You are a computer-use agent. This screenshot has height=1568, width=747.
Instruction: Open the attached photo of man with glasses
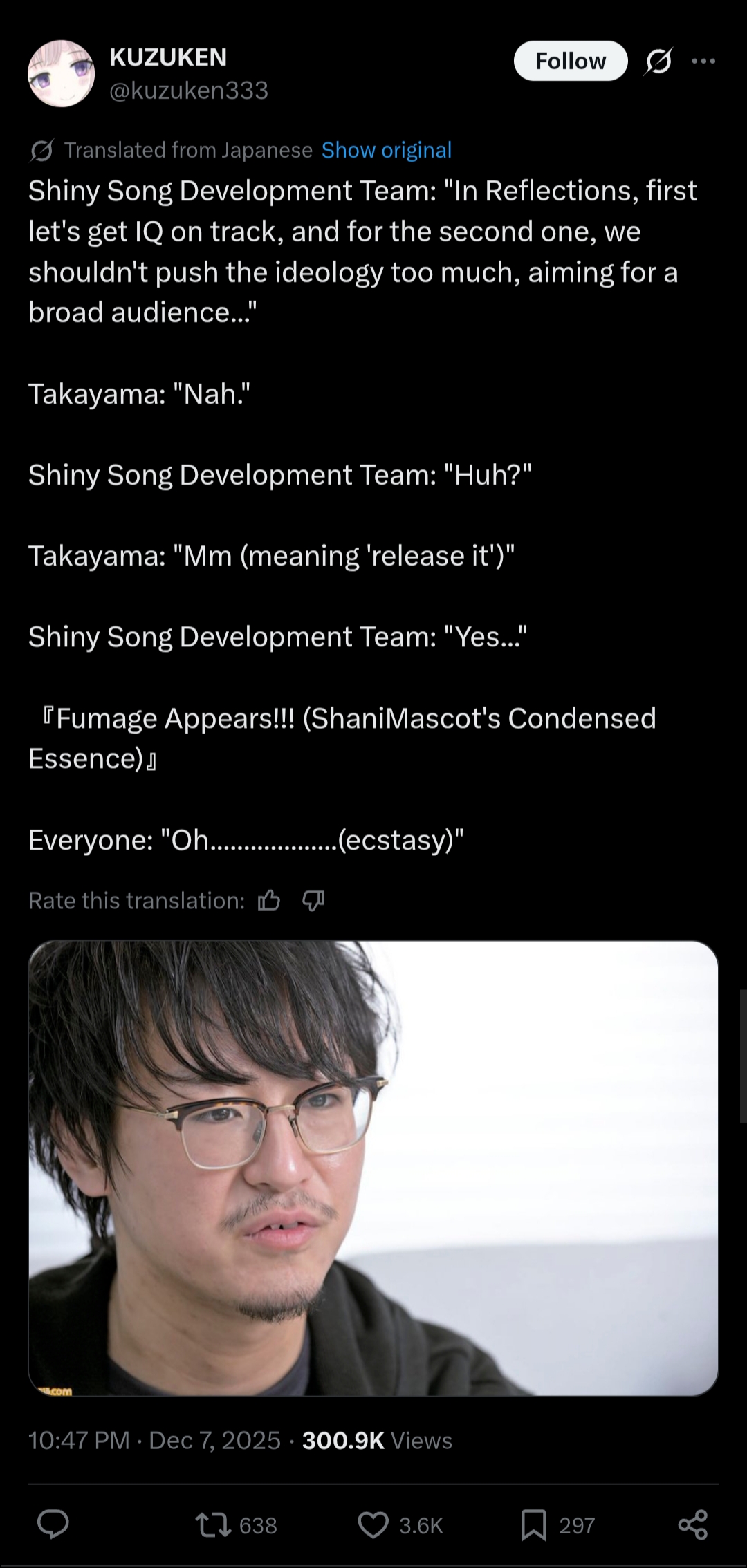point(373,1168)
